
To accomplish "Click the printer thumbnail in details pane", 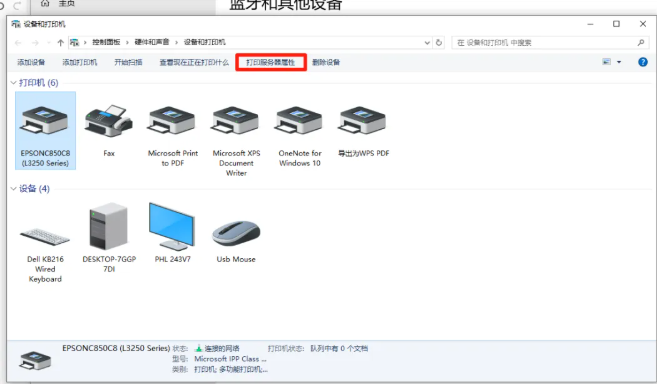I will (x=35, y=361).
